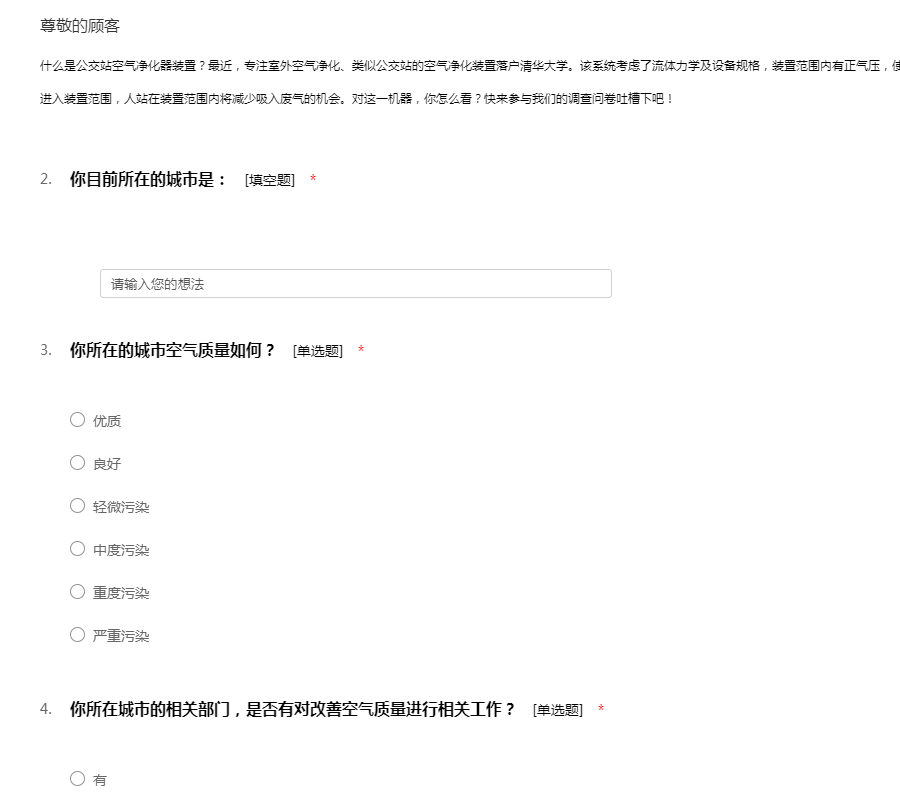Image resolution: width=900 pixels, height=800 pixels.
Task: Choose the 良好 air quality radio button
Action: (78, 463)
